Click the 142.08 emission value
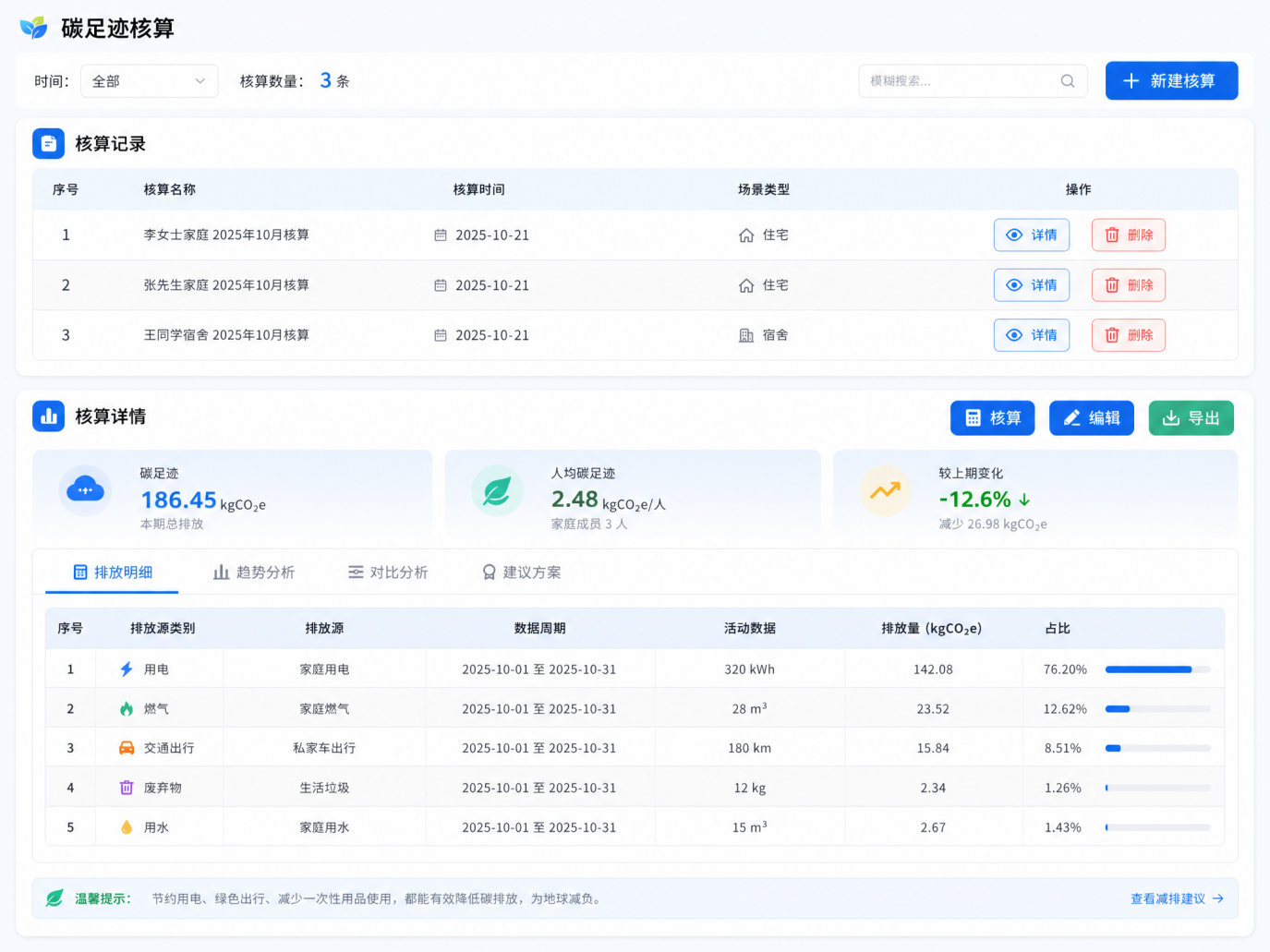The width and height of the screenshot is (1270, 952). coord(933,669)
